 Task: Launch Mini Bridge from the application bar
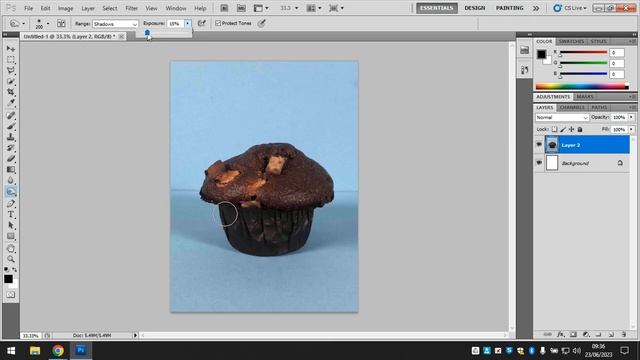pos(241,8)
